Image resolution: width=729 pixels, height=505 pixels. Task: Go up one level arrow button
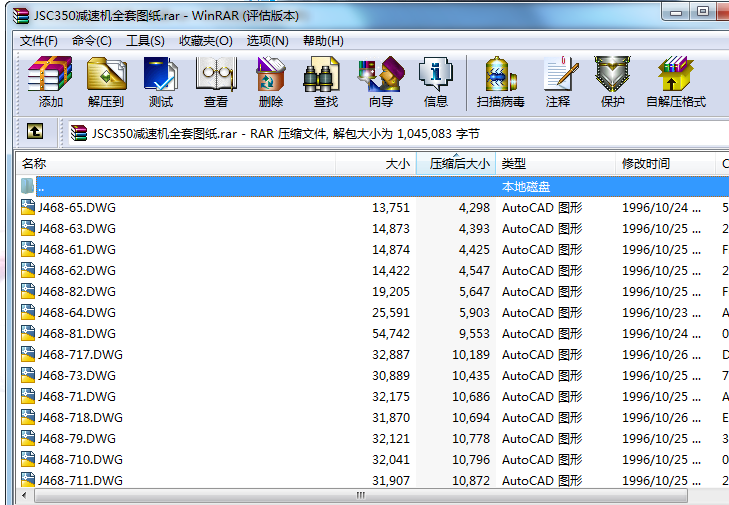35,131
